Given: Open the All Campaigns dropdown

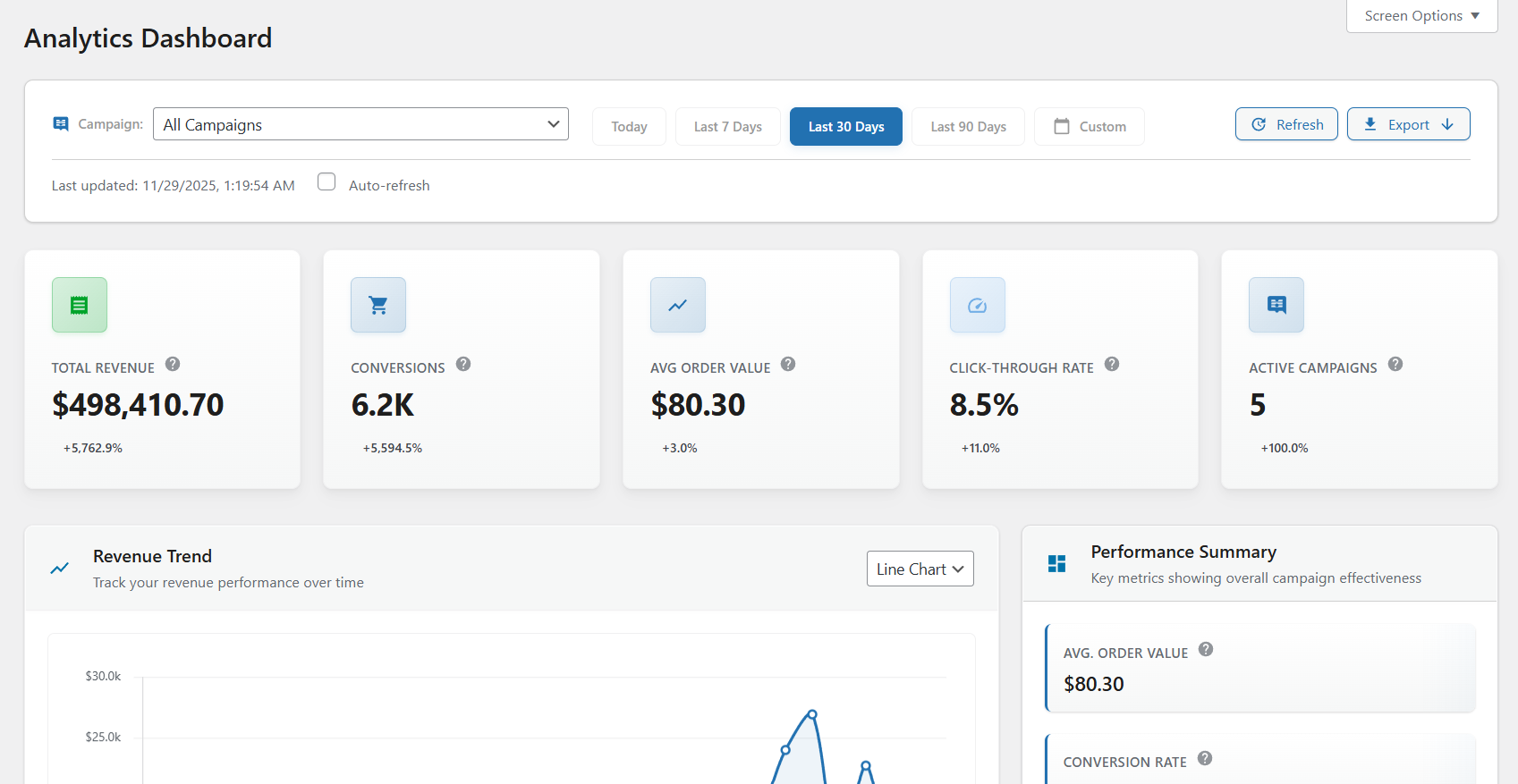Looking at the screenshot, I should coord(360,124).
